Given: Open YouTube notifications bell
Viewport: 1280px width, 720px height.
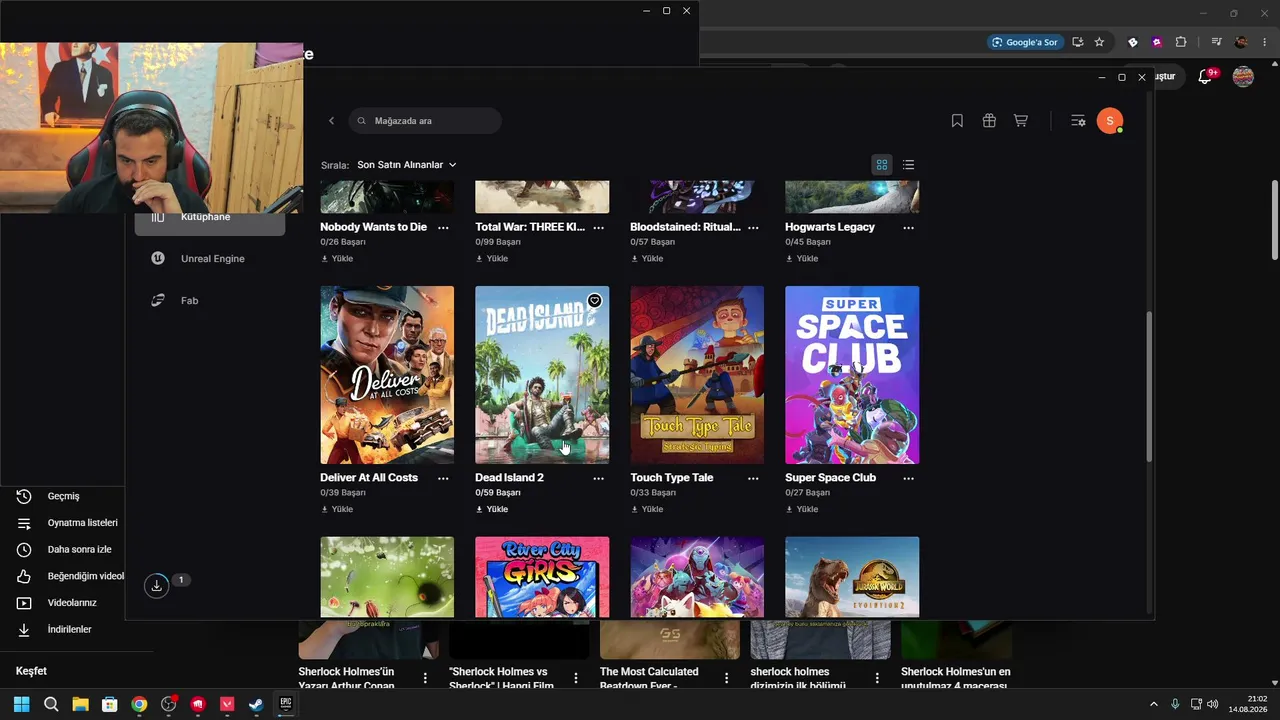Looking at the screenshot, I should [1205, 77].
